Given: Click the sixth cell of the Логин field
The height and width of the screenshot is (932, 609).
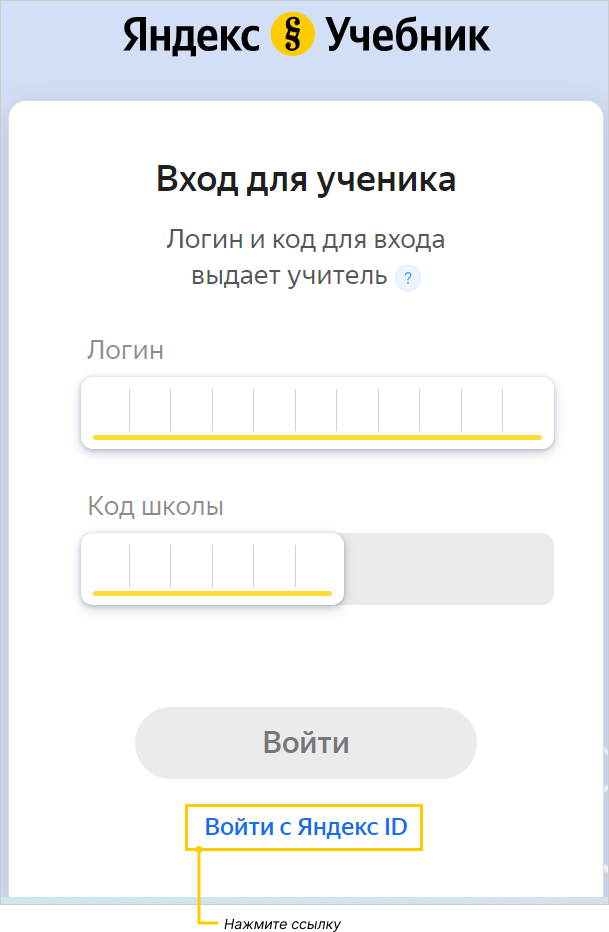Looking at the screenshot, I should tap(316, 411).
